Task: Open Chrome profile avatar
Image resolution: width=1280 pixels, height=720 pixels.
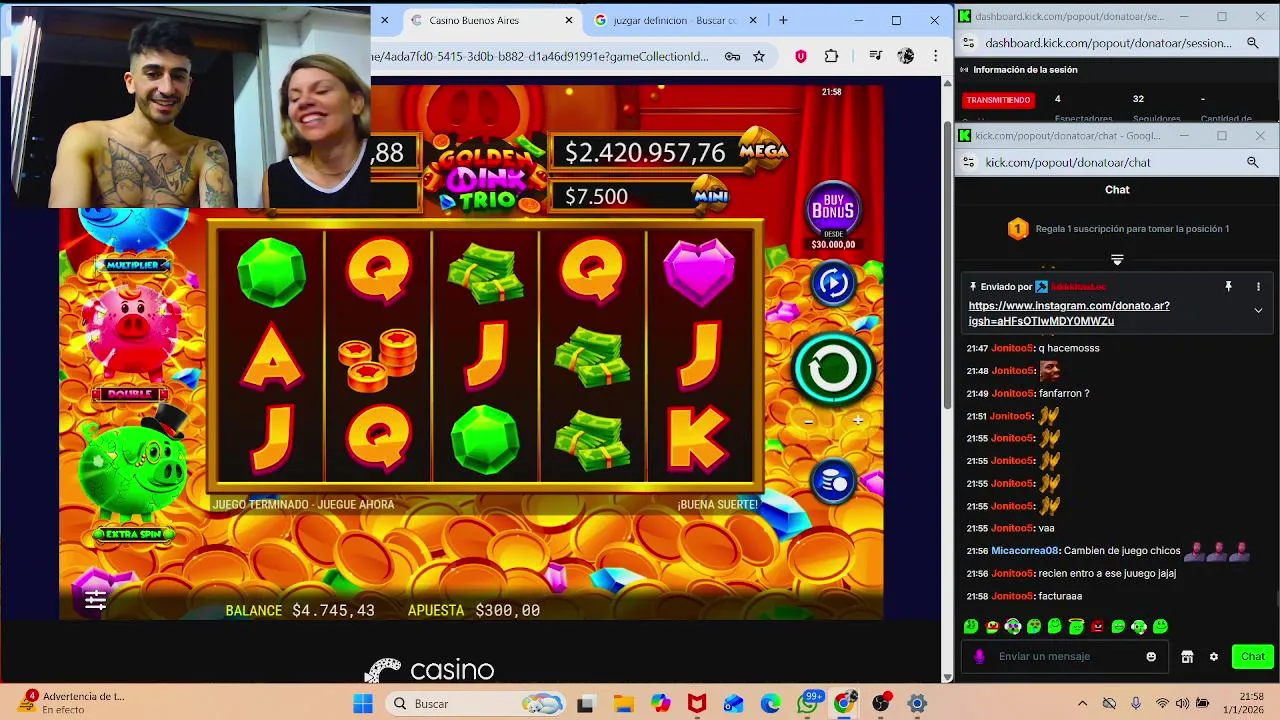Action: click(906, 56)
